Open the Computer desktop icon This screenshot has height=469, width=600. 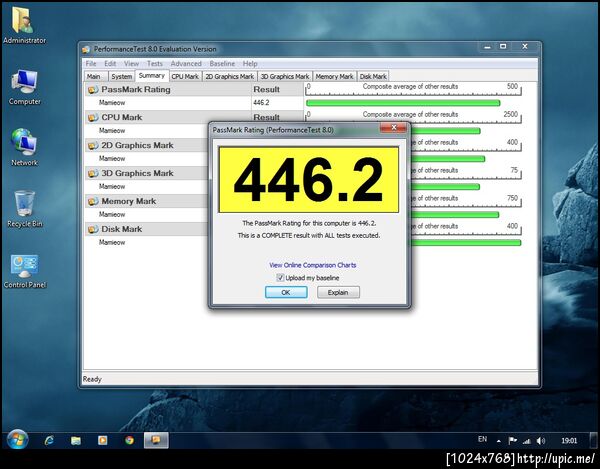coord(24,87)
